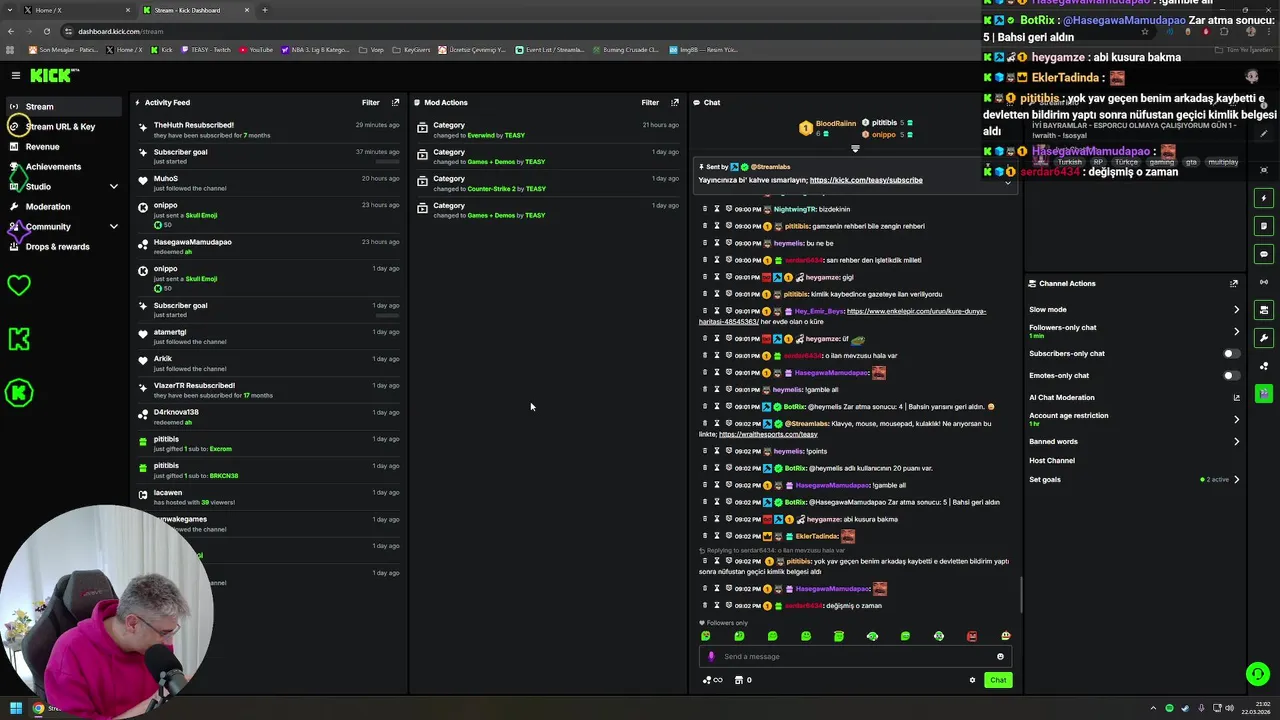Click the note icon in right sidebar
This screenshot has height=720, width=1280.
[1264, 226]
